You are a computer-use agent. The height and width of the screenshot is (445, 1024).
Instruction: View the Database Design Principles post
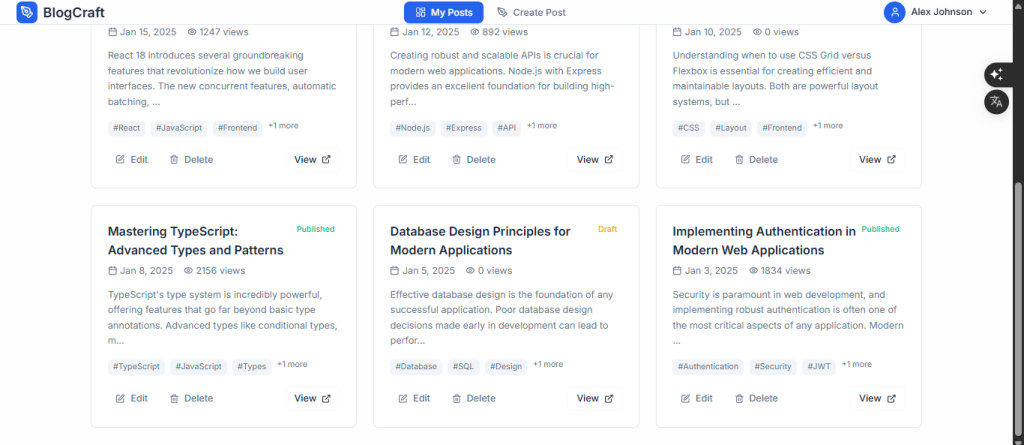click(x=595, y=398)
